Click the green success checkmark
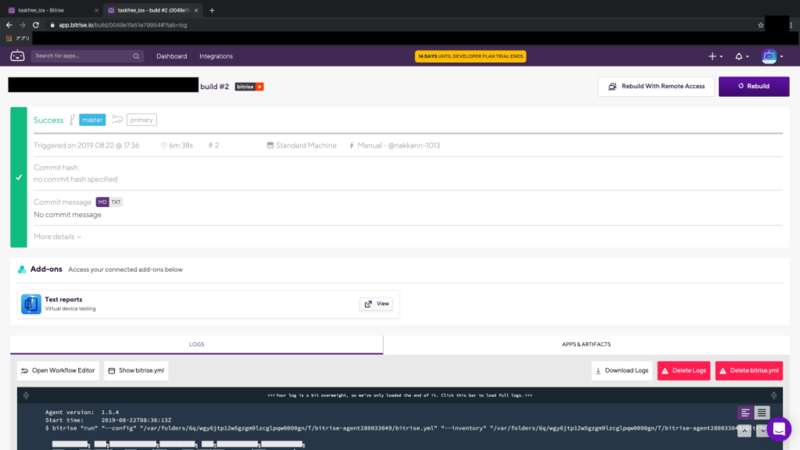The height and width of the screenshot is (450, 800). 19,178
